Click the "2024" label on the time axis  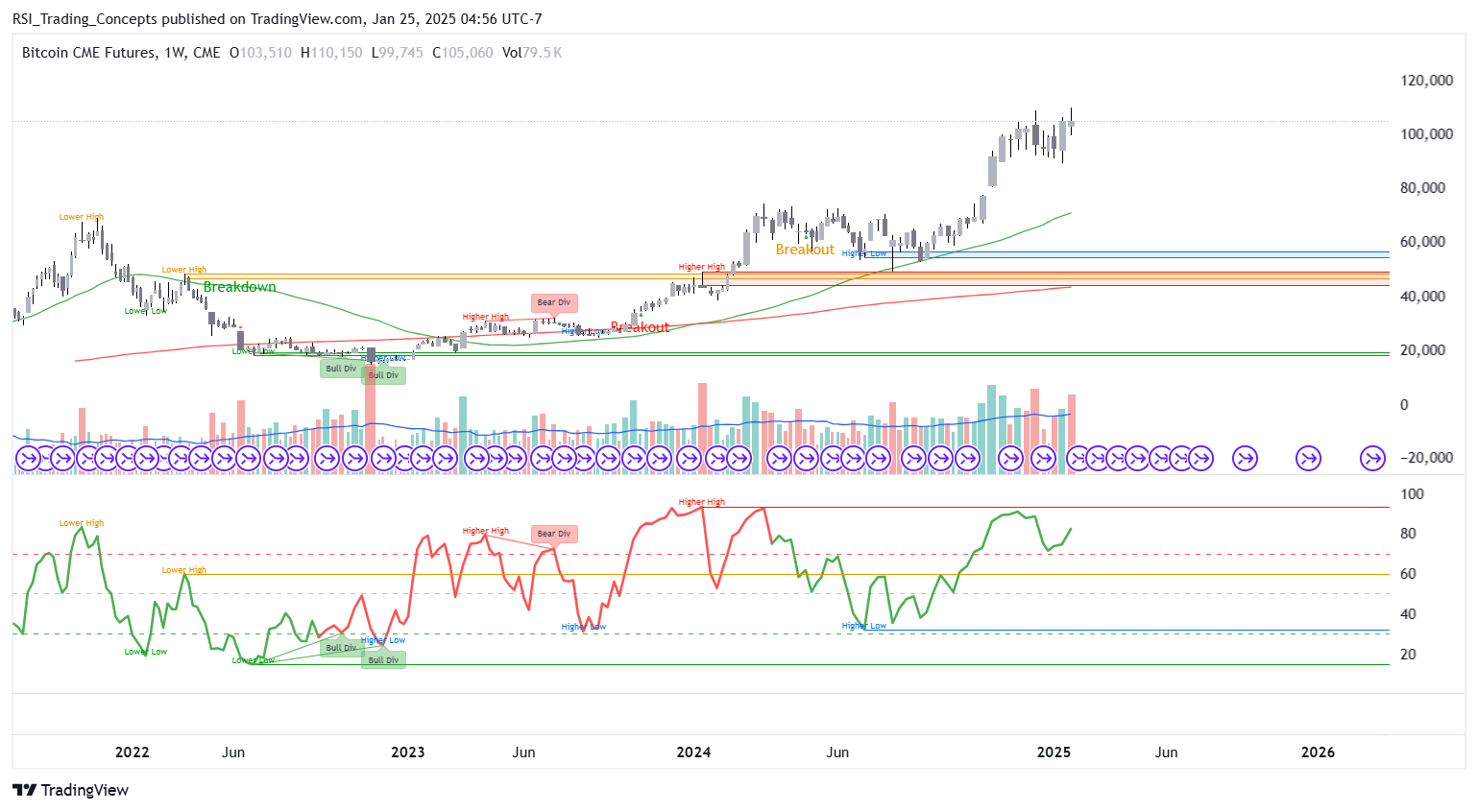coord(693,752)
